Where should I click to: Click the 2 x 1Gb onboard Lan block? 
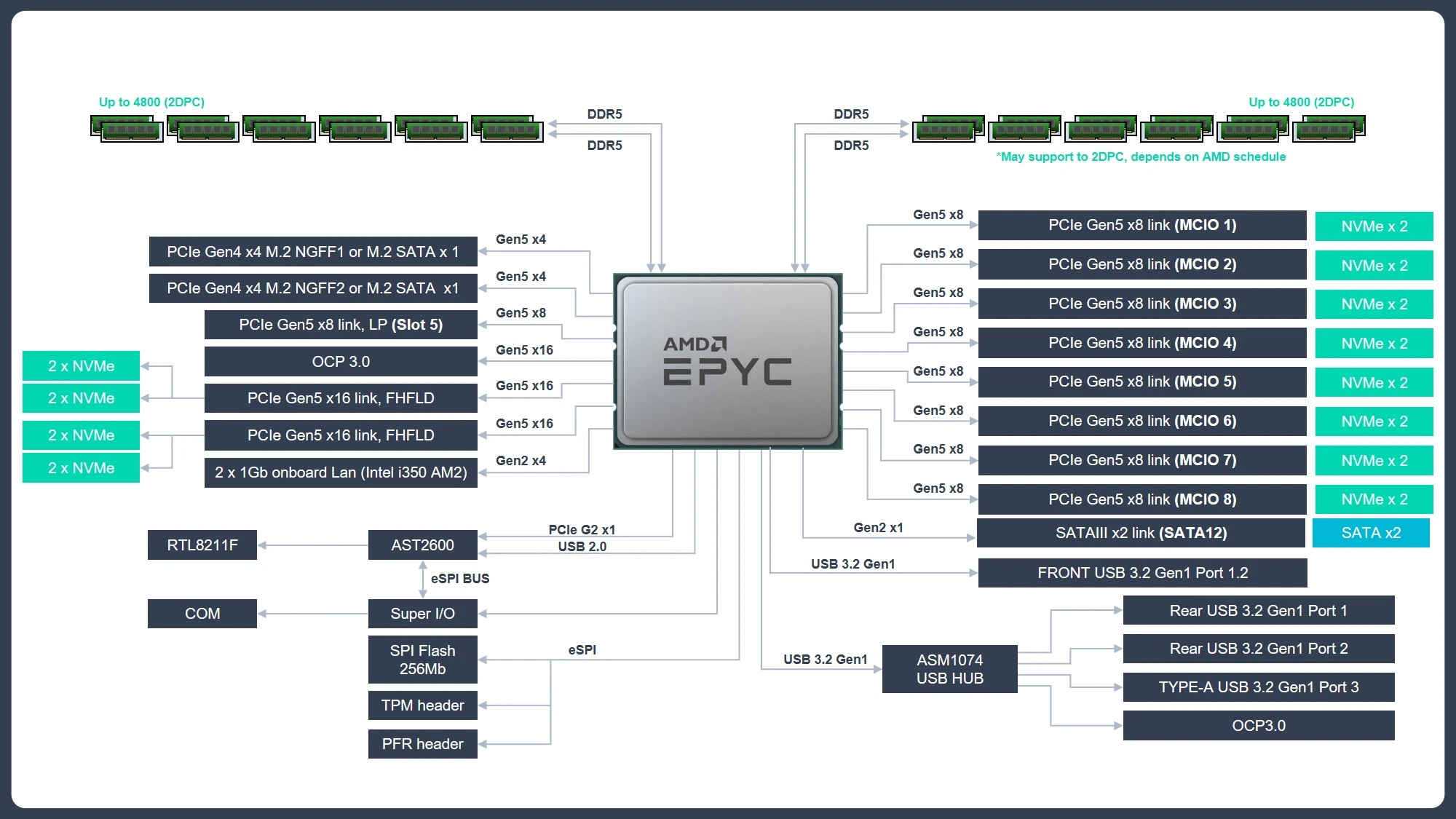tap(341, 472)
